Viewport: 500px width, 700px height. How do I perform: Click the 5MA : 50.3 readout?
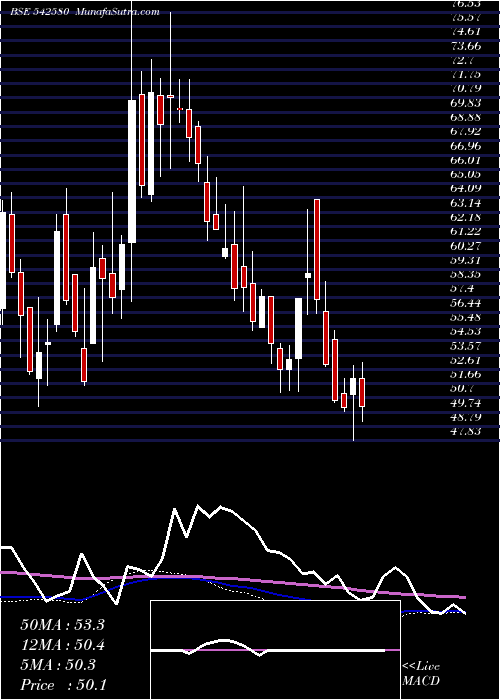[x=58, y=665]
